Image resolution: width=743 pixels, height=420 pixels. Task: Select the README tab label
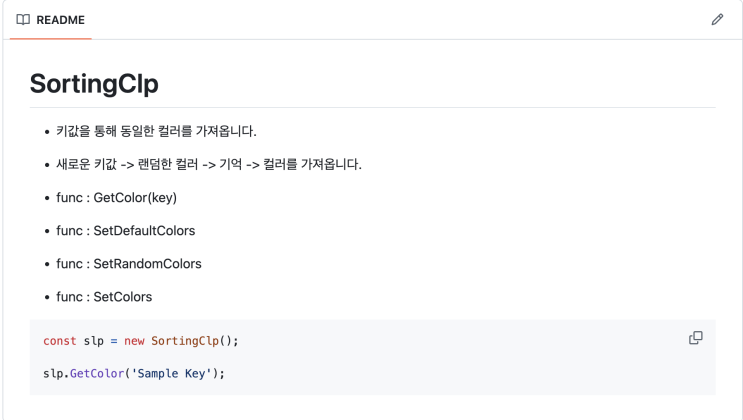(60, 19)
